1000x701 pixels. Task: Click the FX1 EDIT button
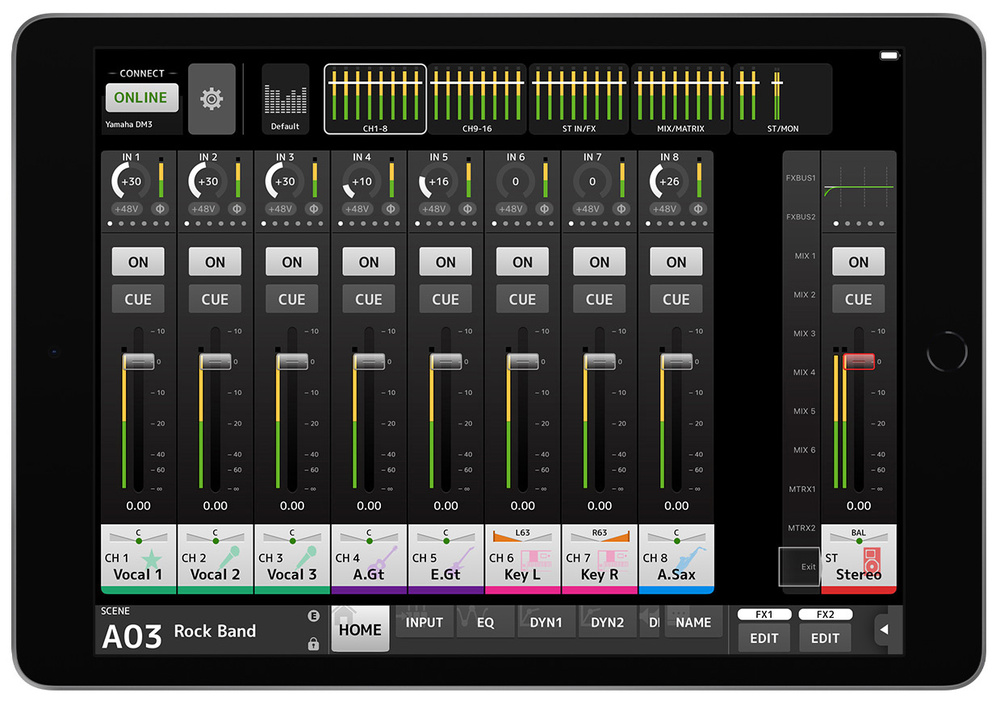(764, 637)
